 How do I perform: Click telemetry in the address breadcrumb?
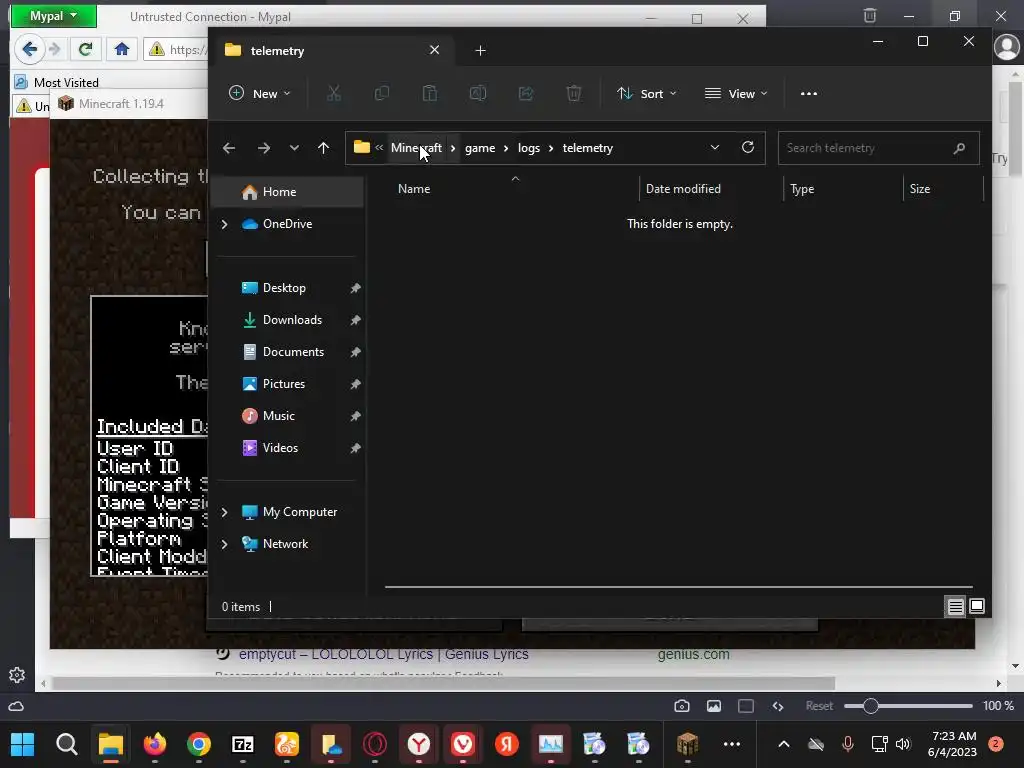click(587, 148)
